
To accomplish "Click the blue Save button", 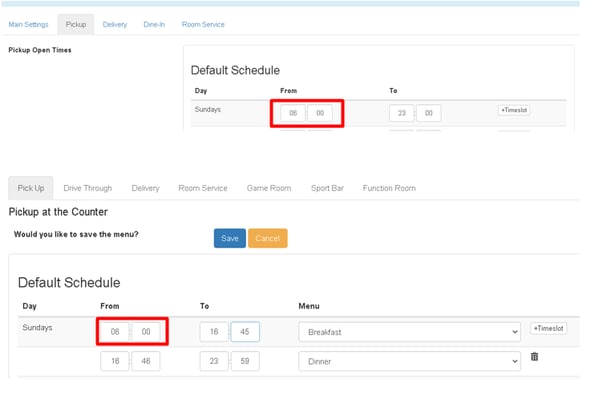I will point(230,238).
